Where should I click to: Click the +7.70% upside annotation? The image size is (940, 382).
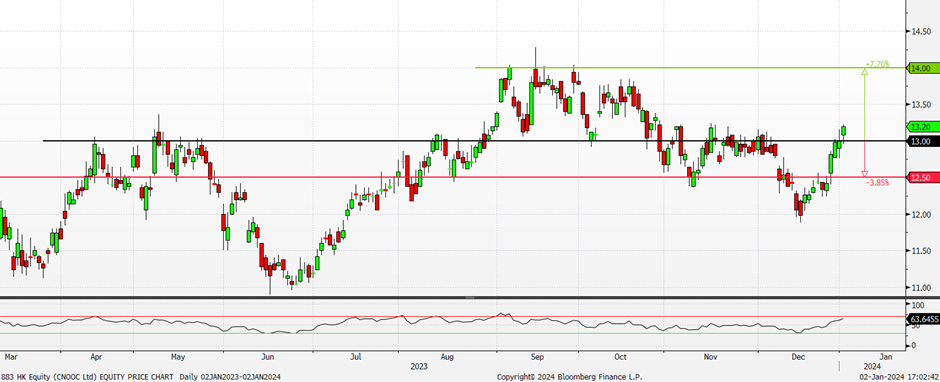click(x=877, y=64)
